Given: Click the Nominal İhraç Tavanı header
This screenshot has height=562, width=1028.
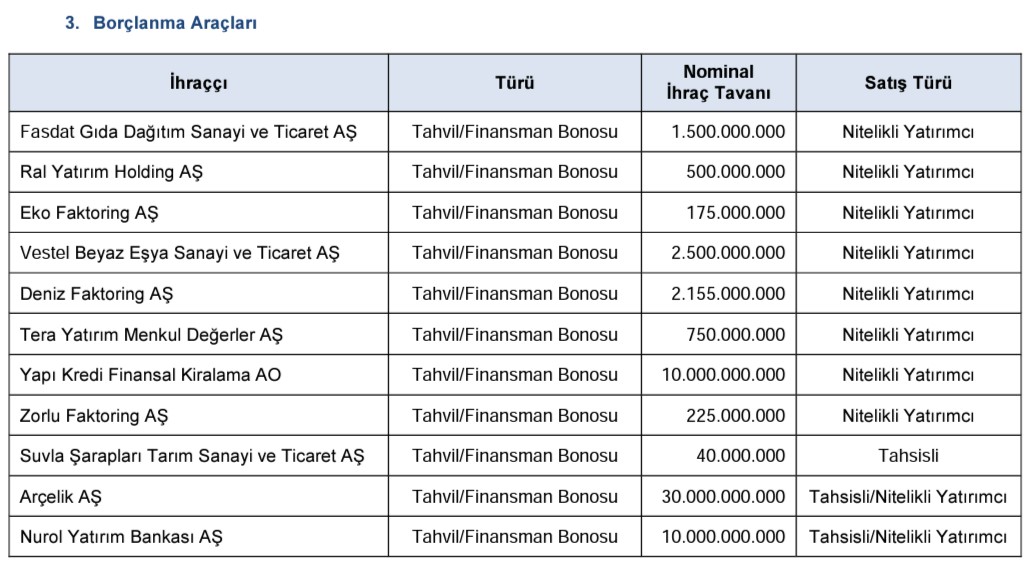Looking at the screenshot, I should [x=718, y=83].
